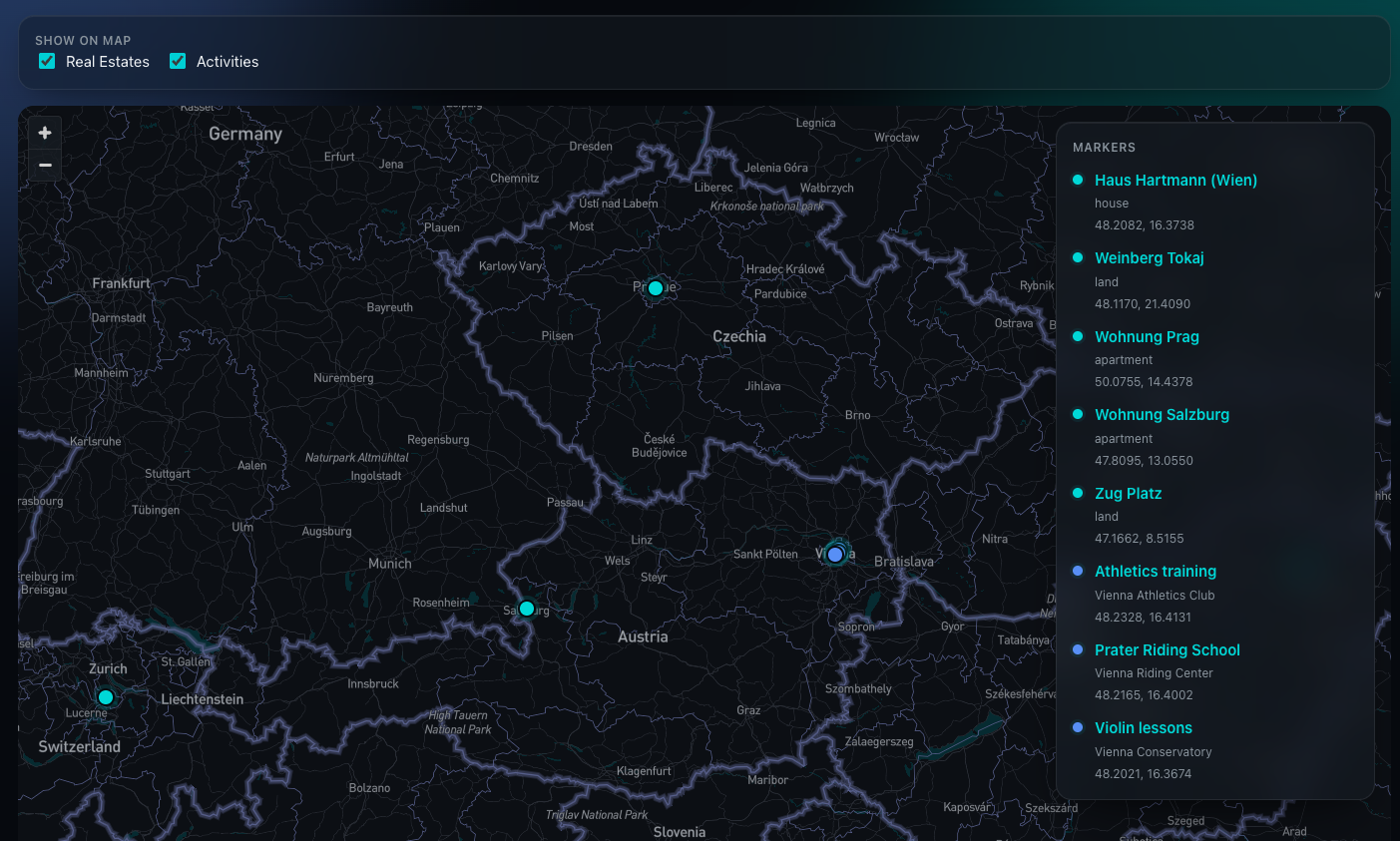Click the Bratislava label on the map

pyautogui.click(x=904, y=562)
